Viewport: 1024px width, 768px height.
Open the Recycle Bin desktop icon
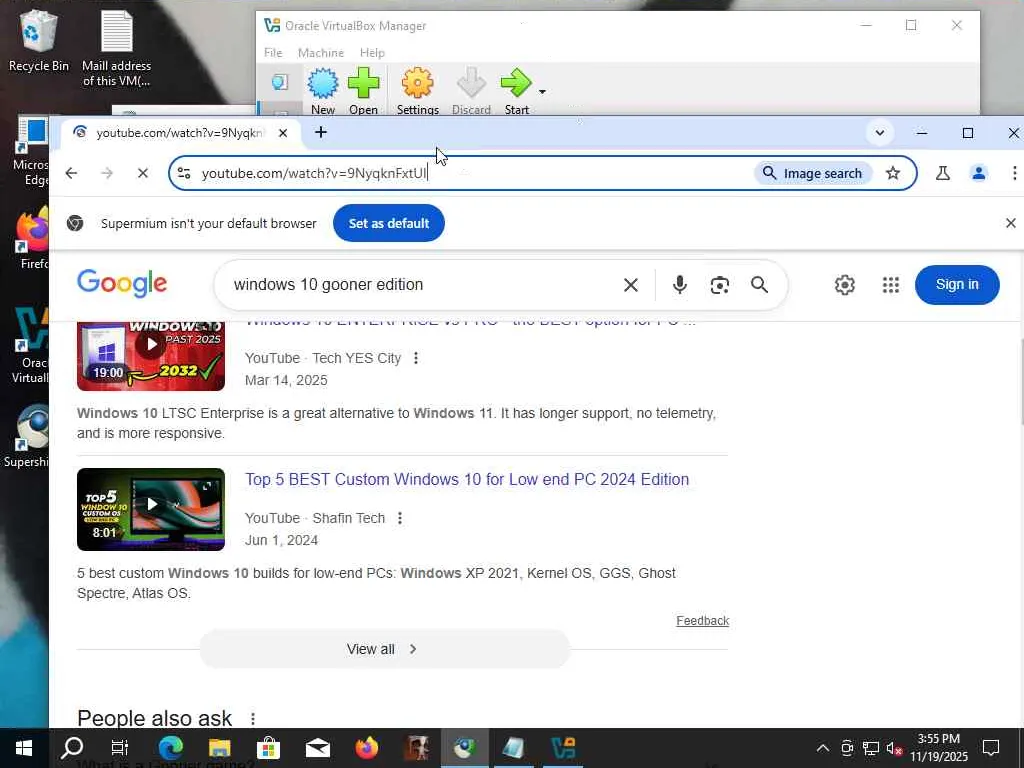coord(39,42)
